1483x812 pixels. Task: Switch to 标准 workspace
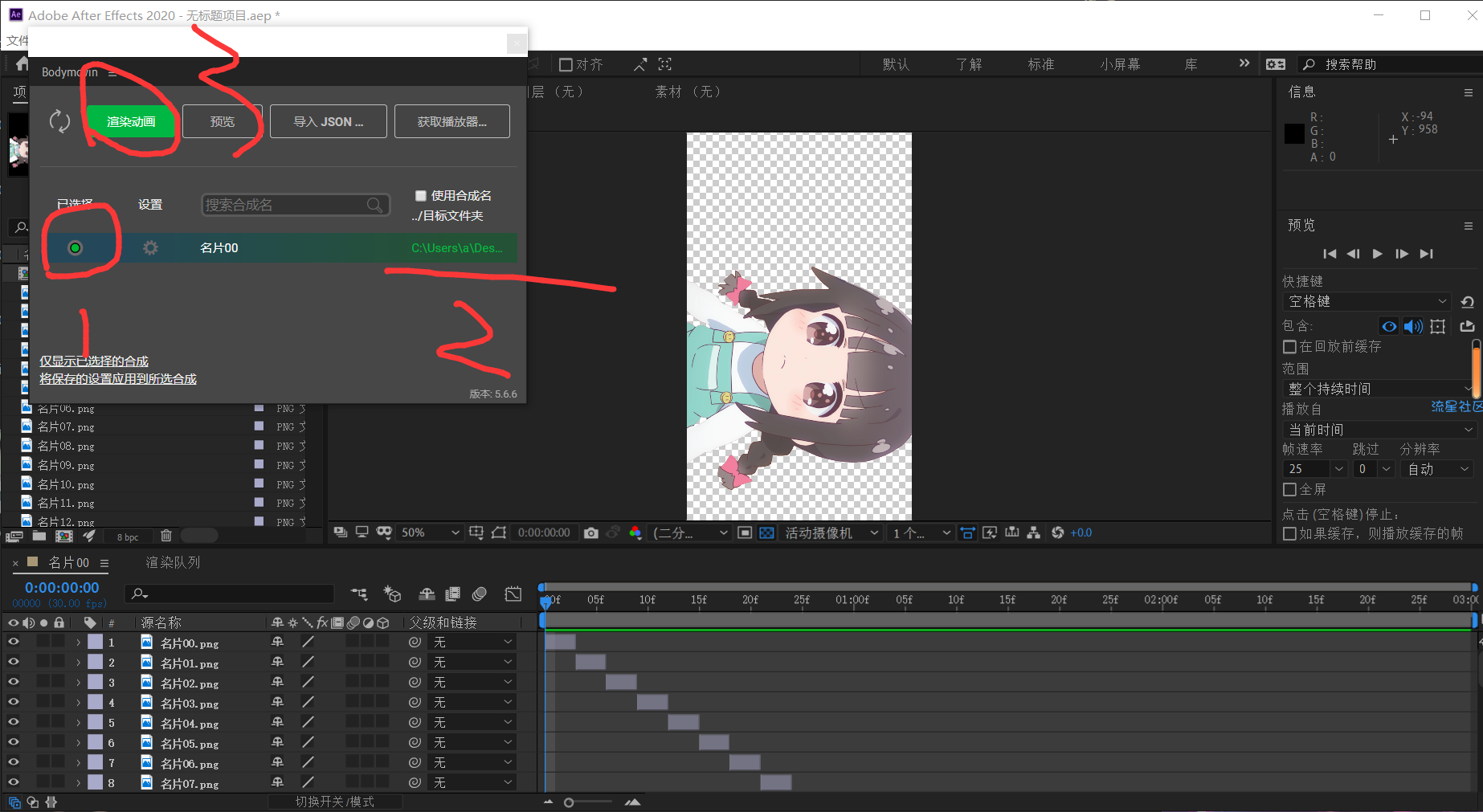[x=1041, y=64]
